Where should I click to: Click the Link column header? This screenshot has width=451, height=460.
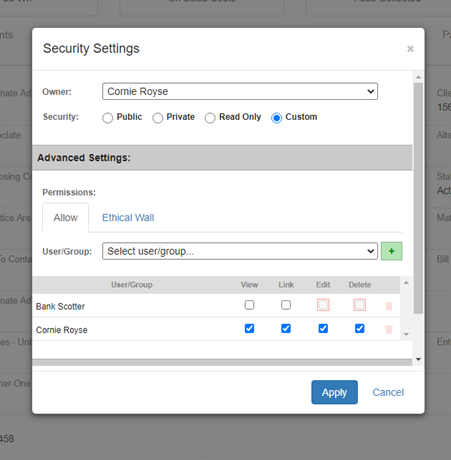[x=286, y=285]
